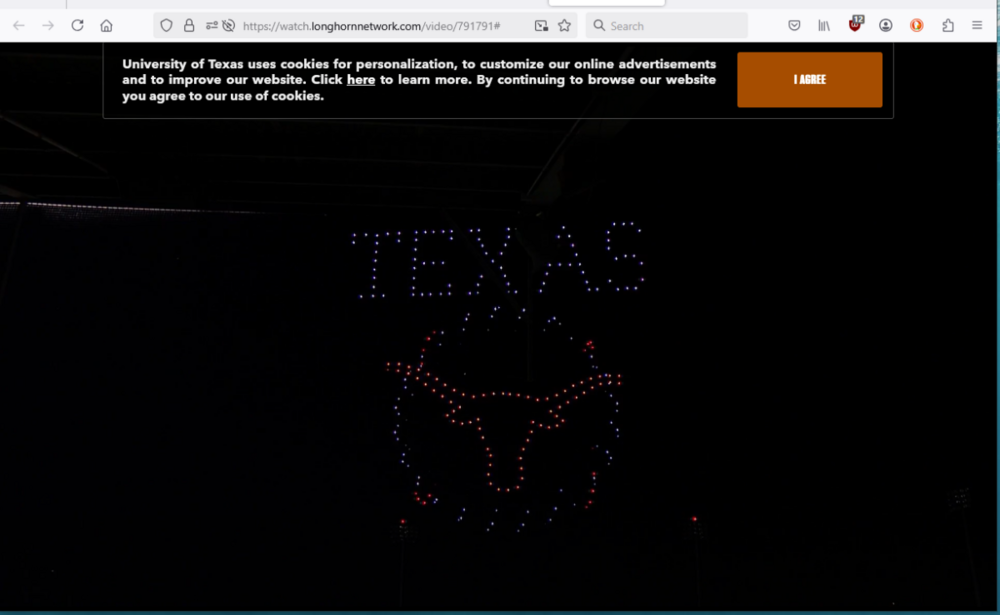The image size is (1000, 615).
Task: Toggle tracking protection via the shield icon
Action: click(x=166, y=25)
